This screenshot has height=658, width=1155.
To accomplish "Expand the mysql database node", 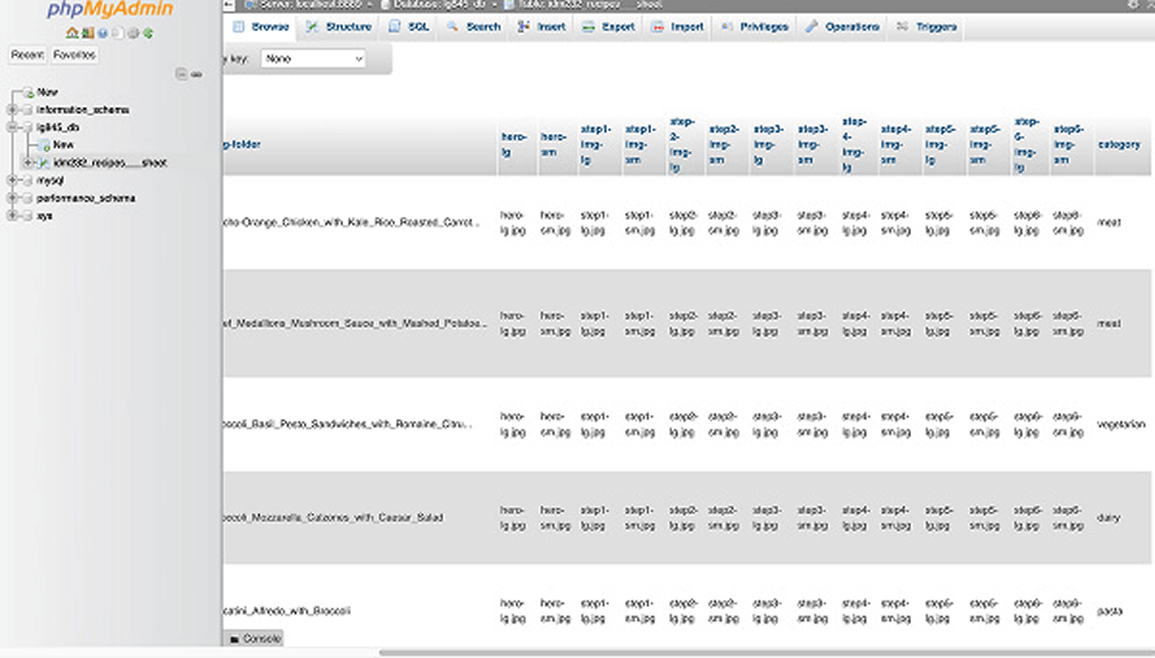I will (x=12, y=181).
